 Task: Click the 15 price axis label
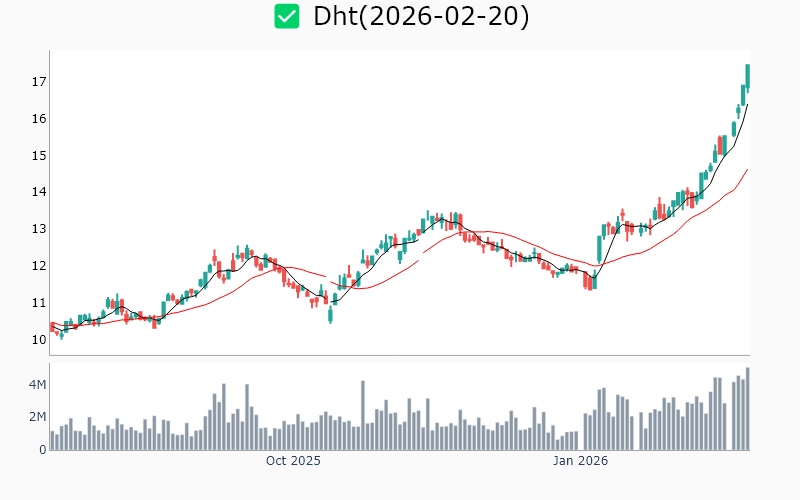(38, 156)
